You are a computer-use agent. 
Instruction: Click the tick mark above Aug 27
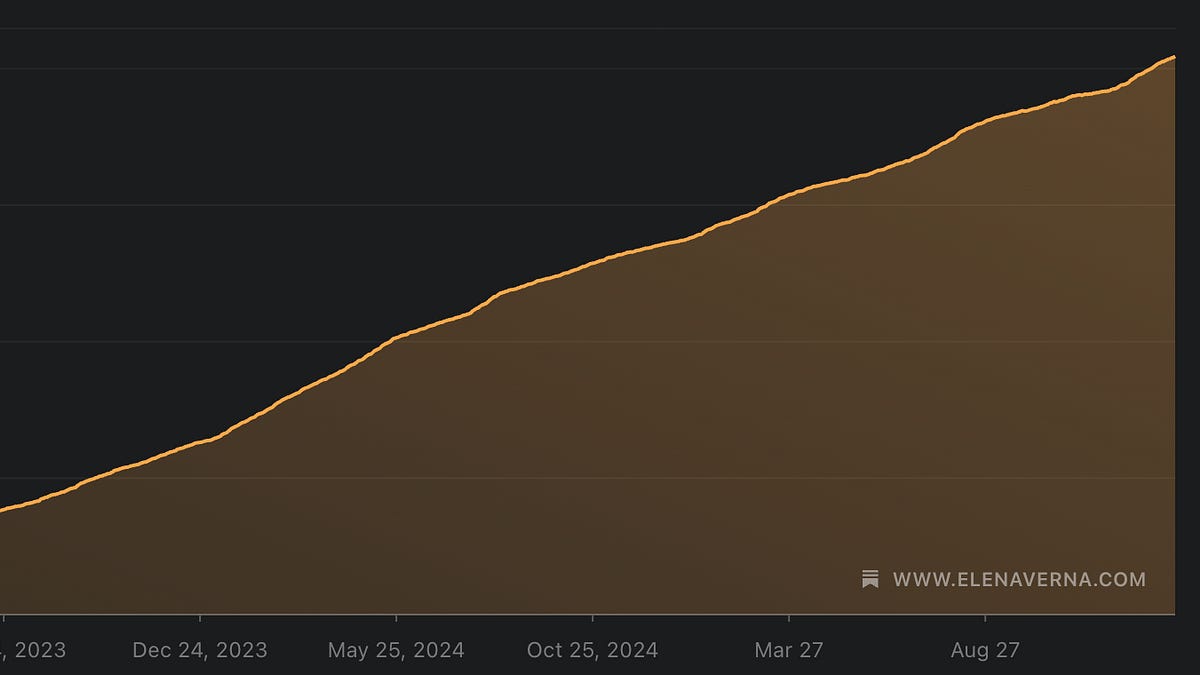[x=984, y=618]
